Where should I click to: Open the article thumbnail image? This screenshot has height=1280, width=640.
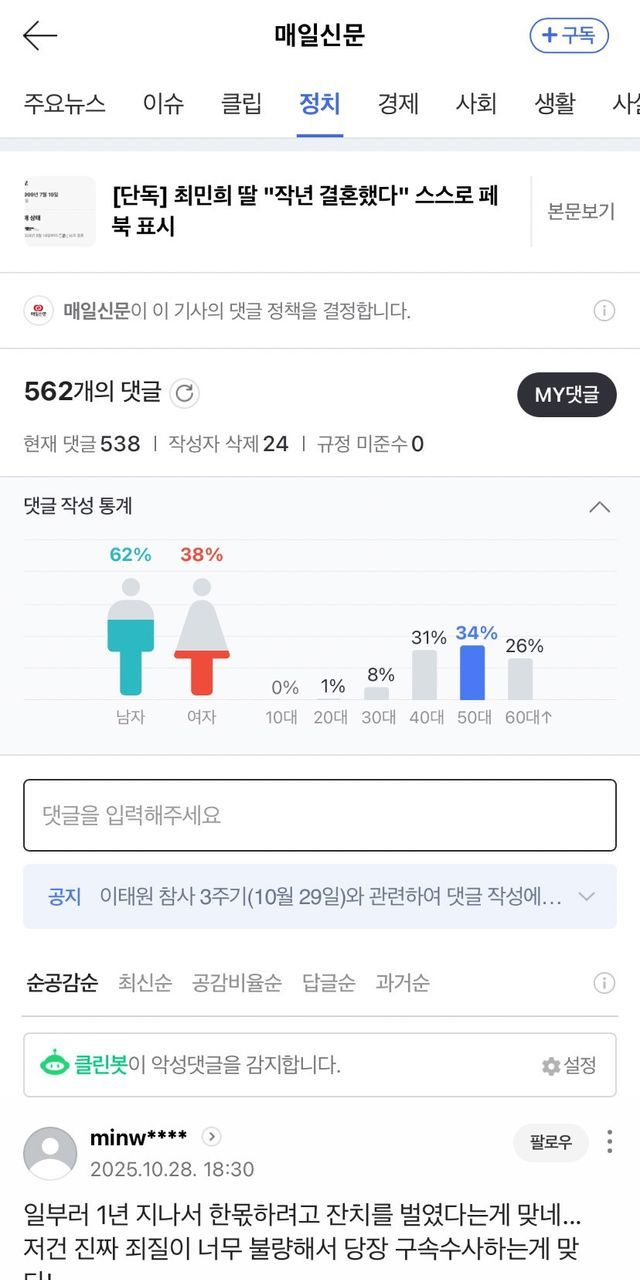[x=60, y=212]
